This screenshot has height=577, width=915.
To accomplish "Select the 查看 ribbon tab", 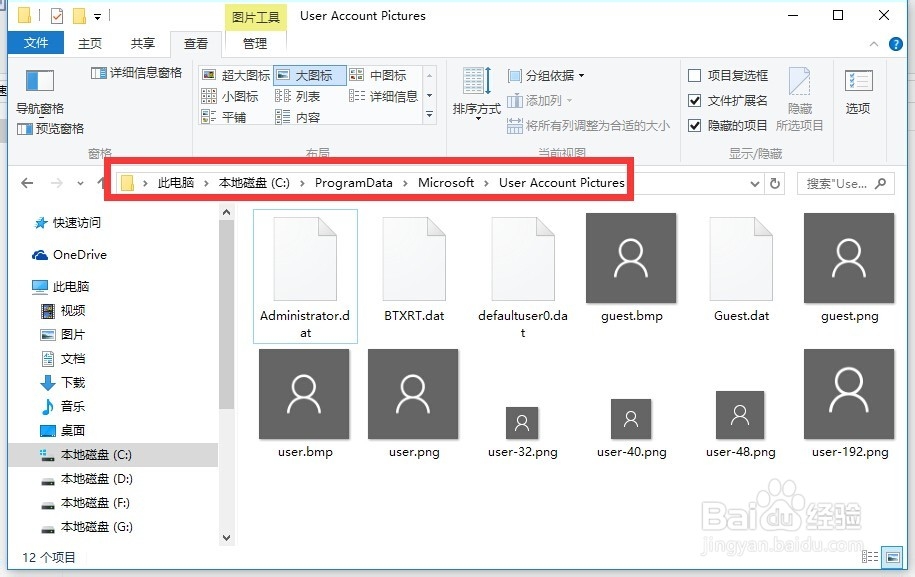I will (x=196, y=44).
